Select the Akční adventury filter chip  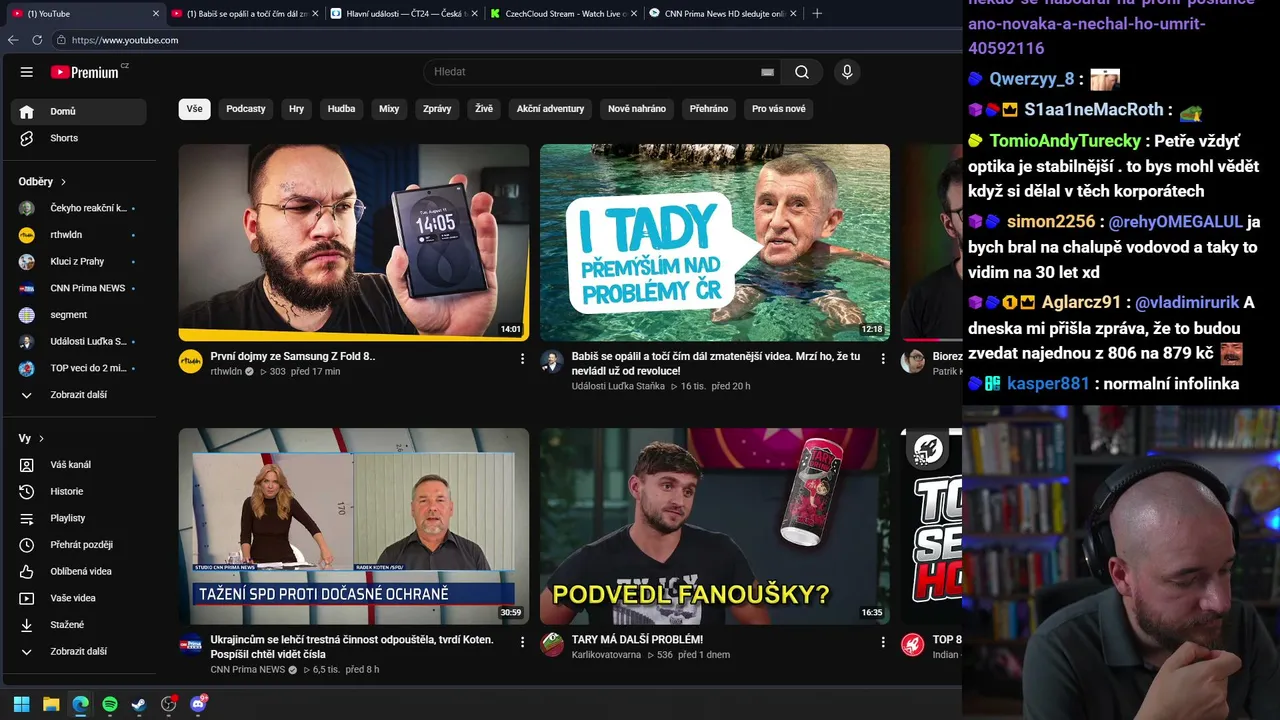click(550, 109)
